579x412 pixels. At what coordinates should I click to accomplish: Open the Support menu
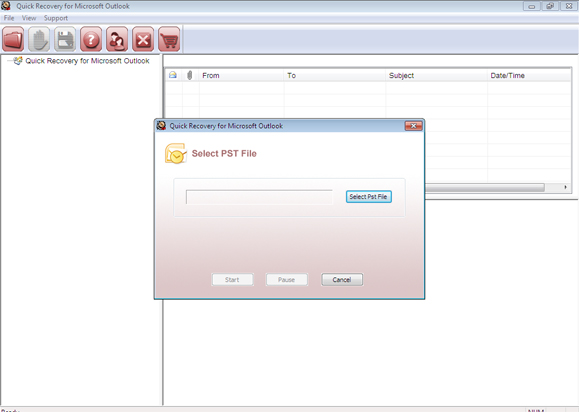point(56,18)
